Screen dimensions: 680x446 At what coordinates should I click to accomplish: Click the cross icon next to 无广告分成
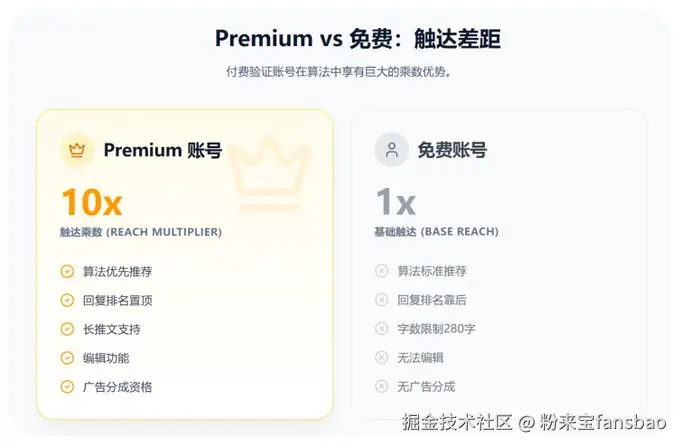(x=381, y=386)
